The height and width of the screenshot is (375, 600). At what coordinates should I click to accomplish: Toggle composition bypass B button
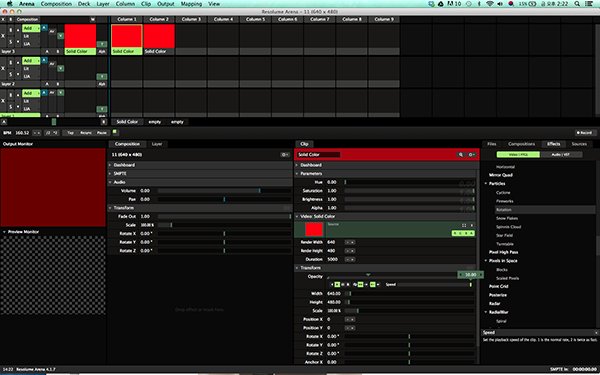tap(11, 19)
